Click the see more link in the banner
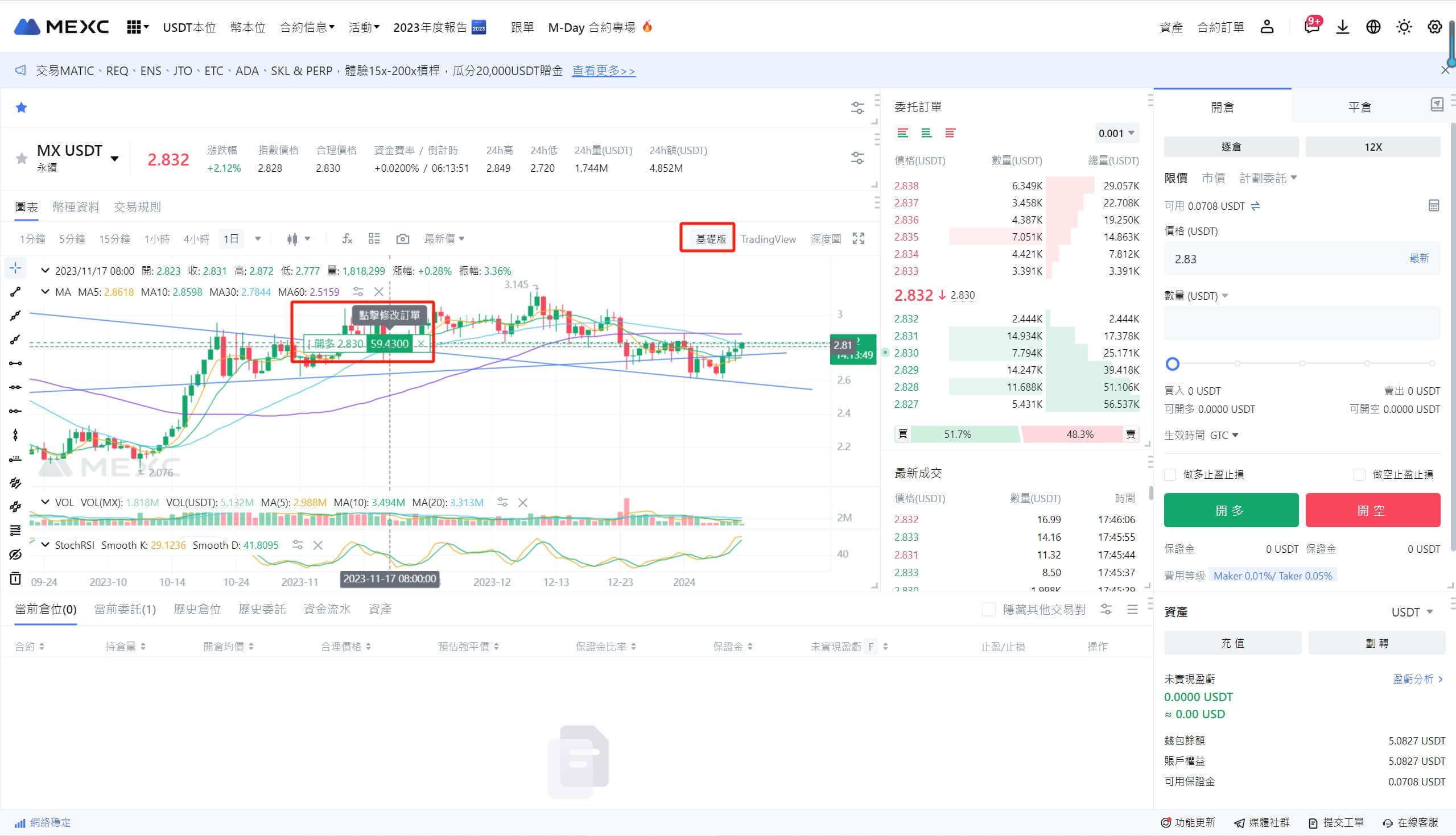 coord(603,71)
